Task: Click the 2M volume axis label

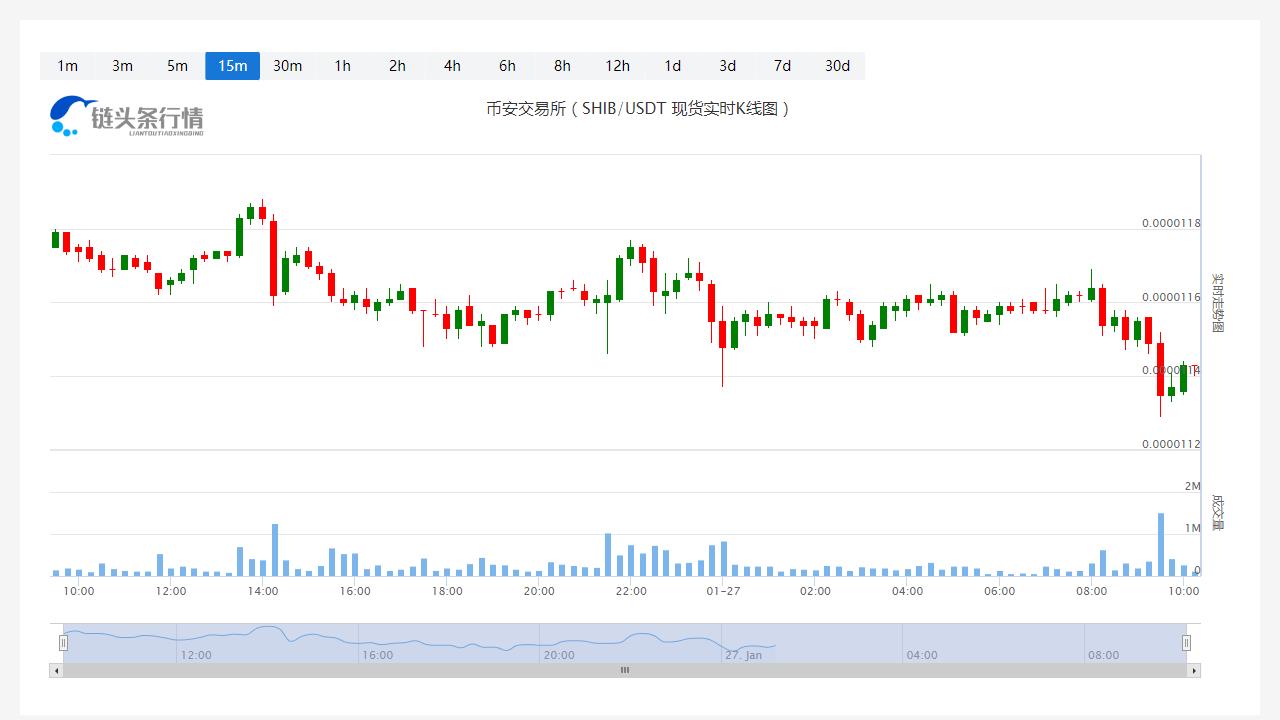Action: point(1192,486)
